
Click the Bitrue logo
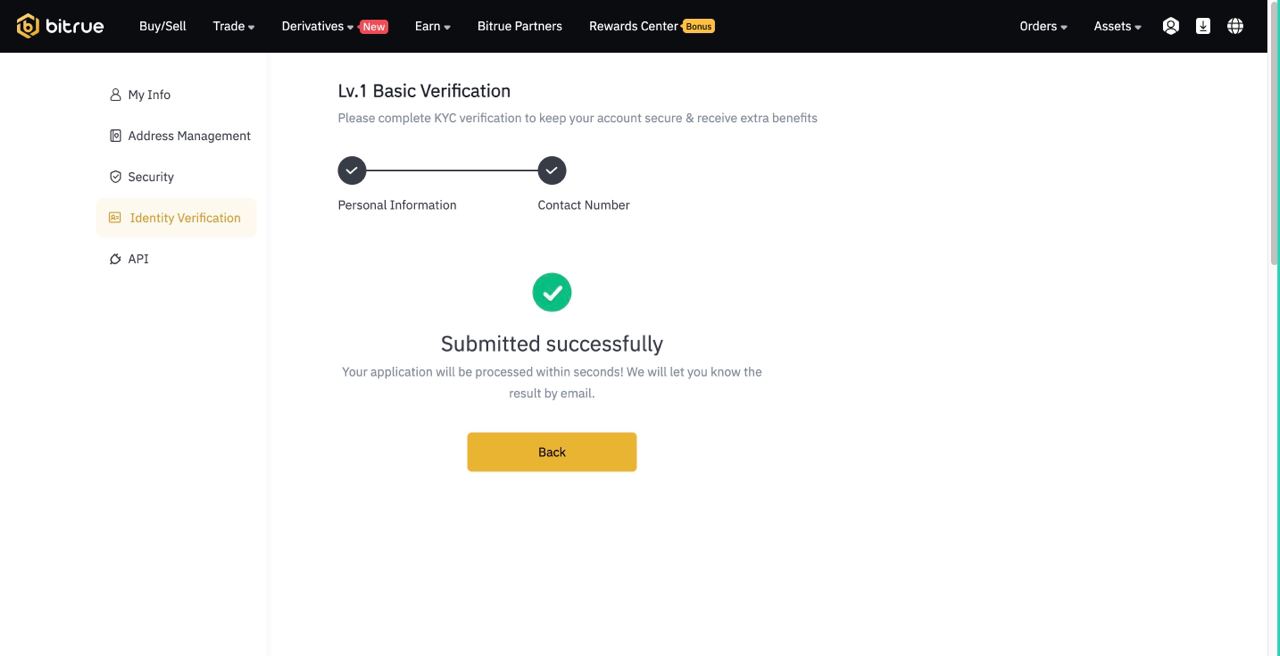pyautogui.click(x=60, y=26)
